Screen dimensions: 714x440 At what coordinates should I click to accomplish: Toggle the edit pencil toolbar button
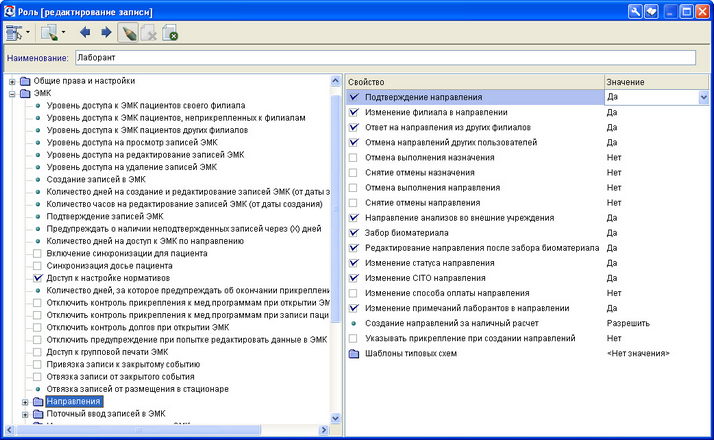pos(128,33)
